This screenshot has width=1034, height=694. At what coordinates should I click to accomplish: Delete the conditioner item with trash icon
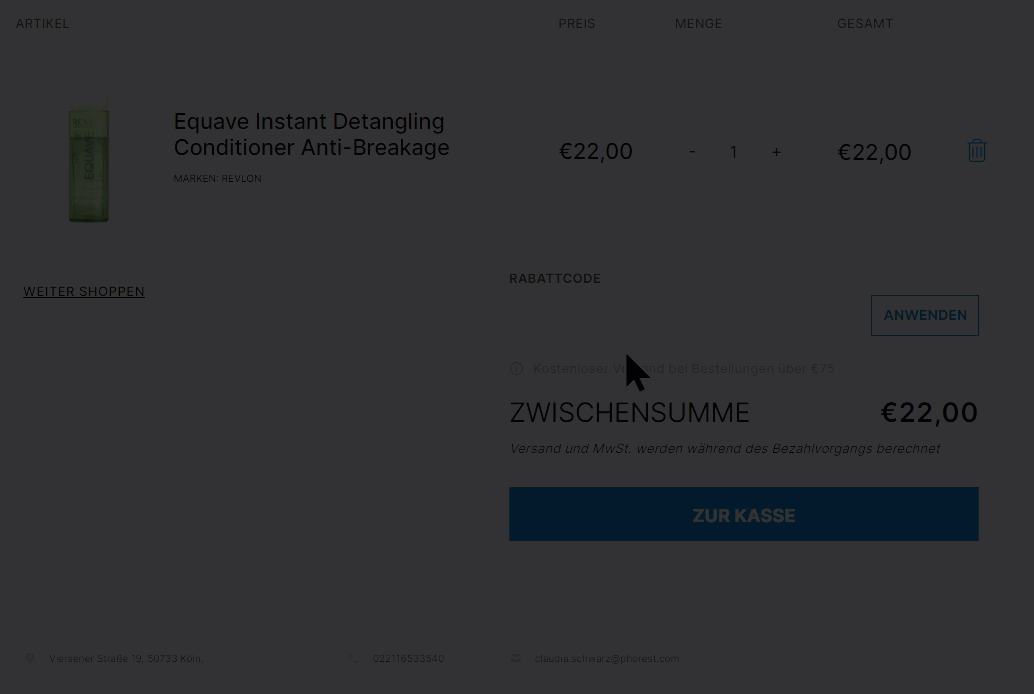[977, 151]
